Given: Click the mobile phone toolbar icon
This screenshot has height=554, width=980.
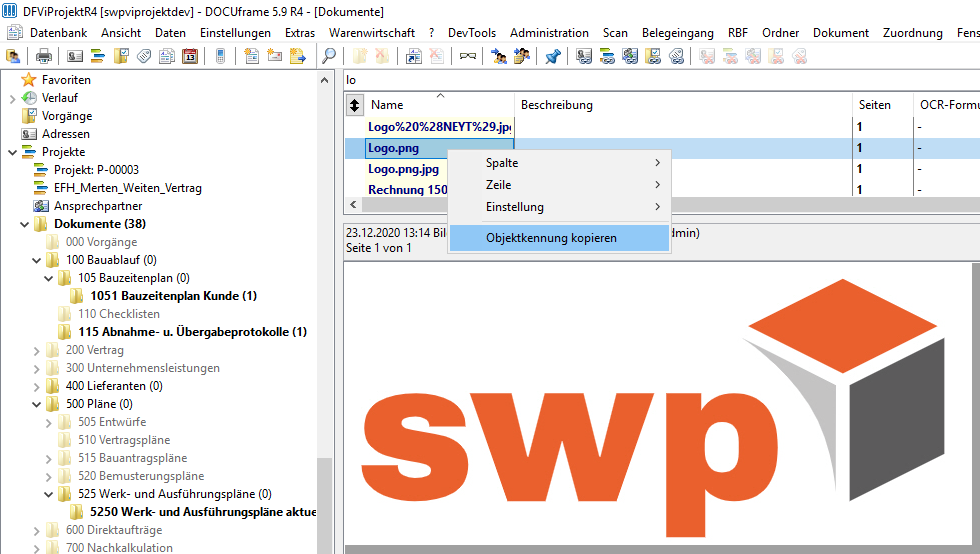Looking at the screenshot, I should [220, 57].
